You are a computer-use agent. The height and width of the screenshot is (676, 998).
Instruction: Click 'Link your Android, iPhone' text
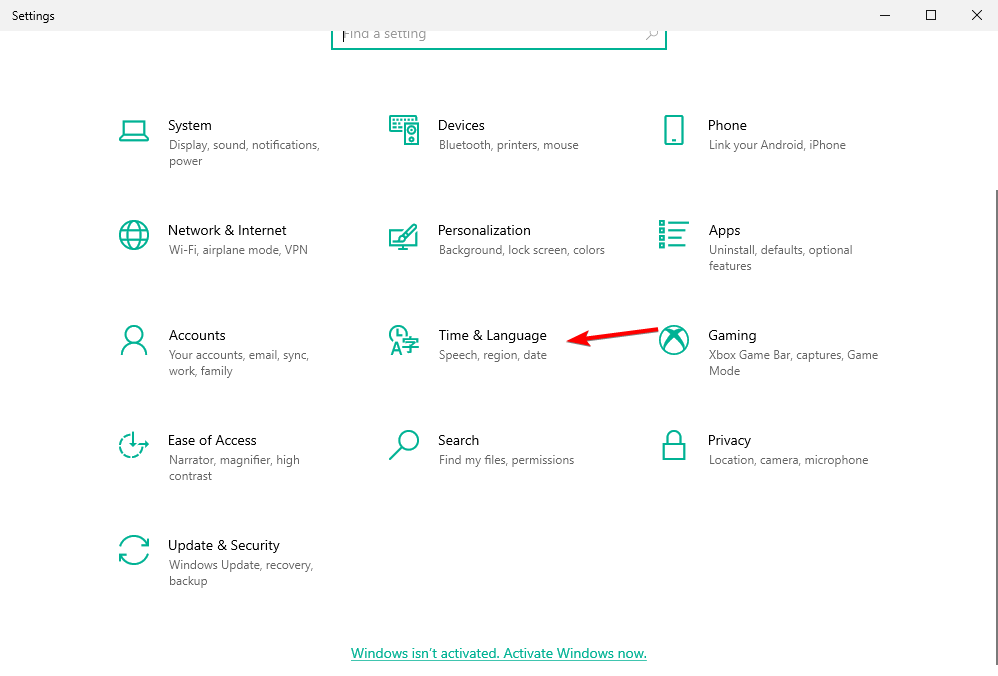(777, 145)
